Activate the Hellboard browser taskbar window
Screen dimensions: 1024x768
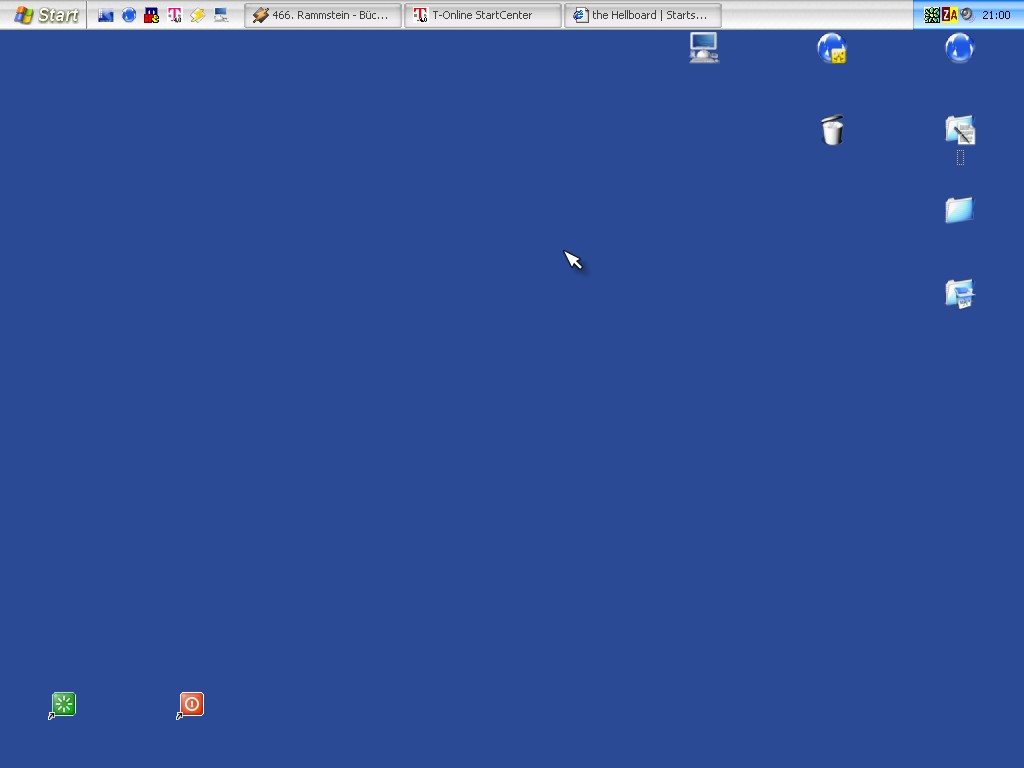pos(642,15)
